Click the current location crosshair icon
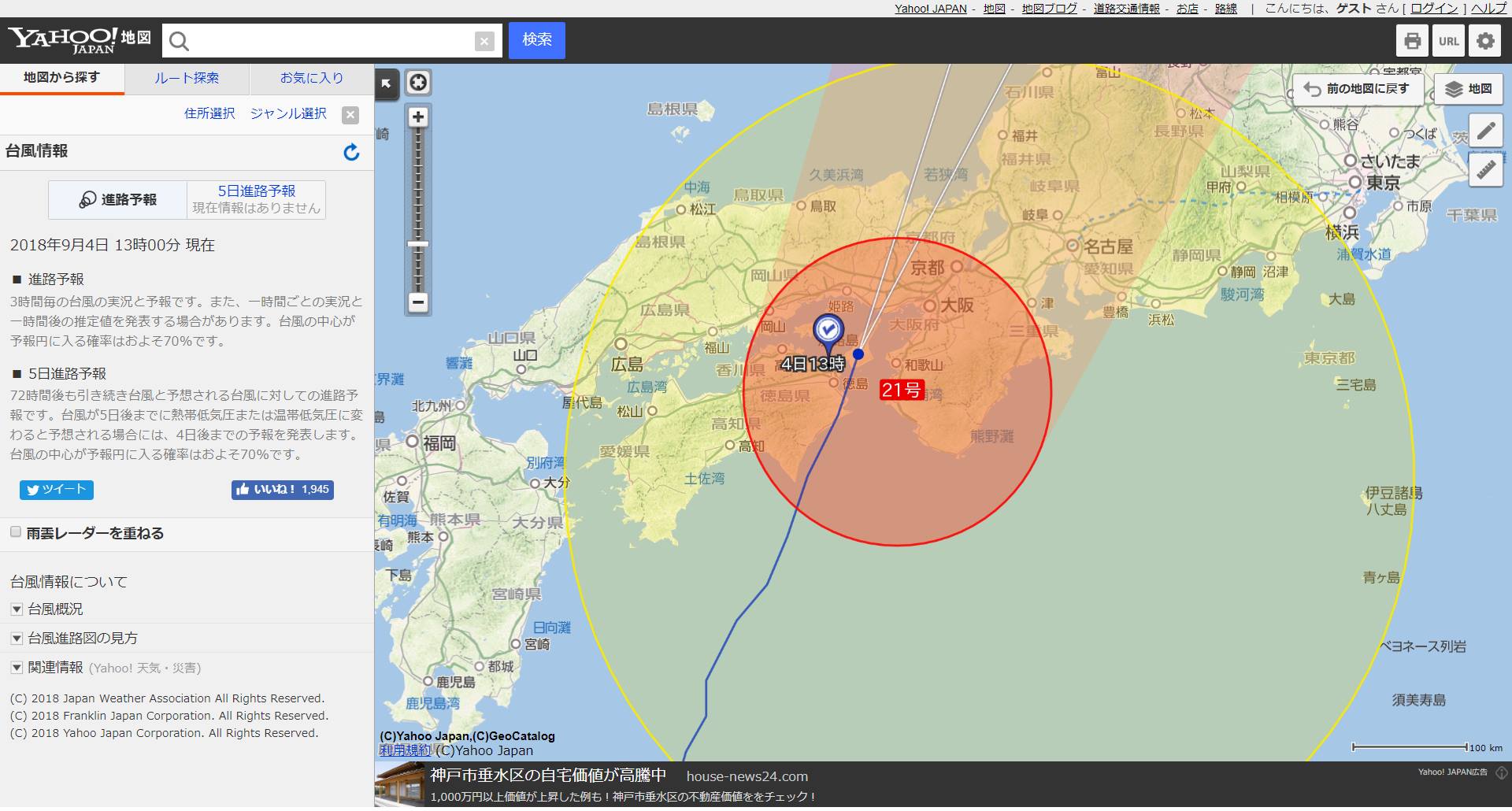 tap(418, 83)
